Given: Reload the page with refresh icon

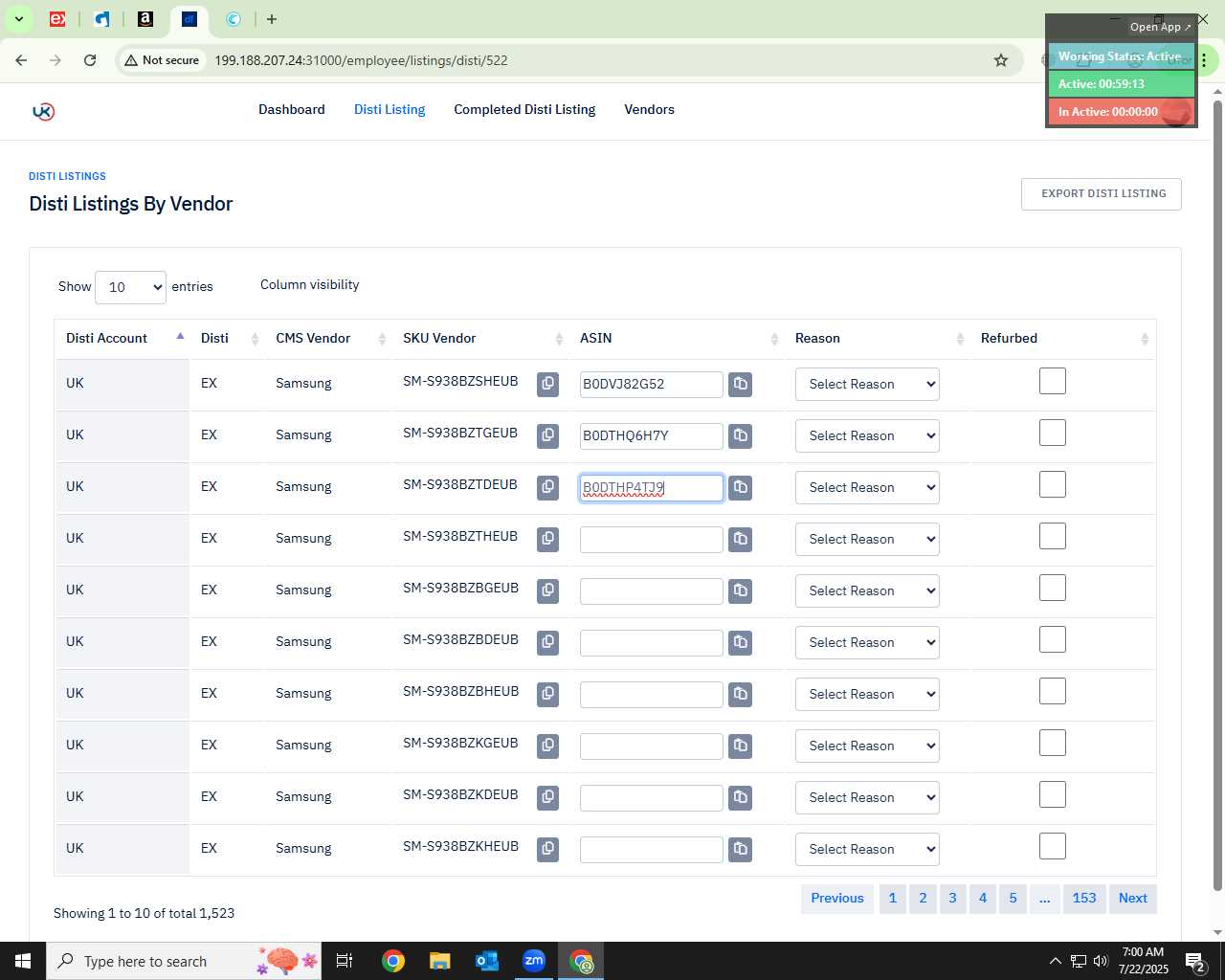Looking at the screenshot, I should 90,60.
